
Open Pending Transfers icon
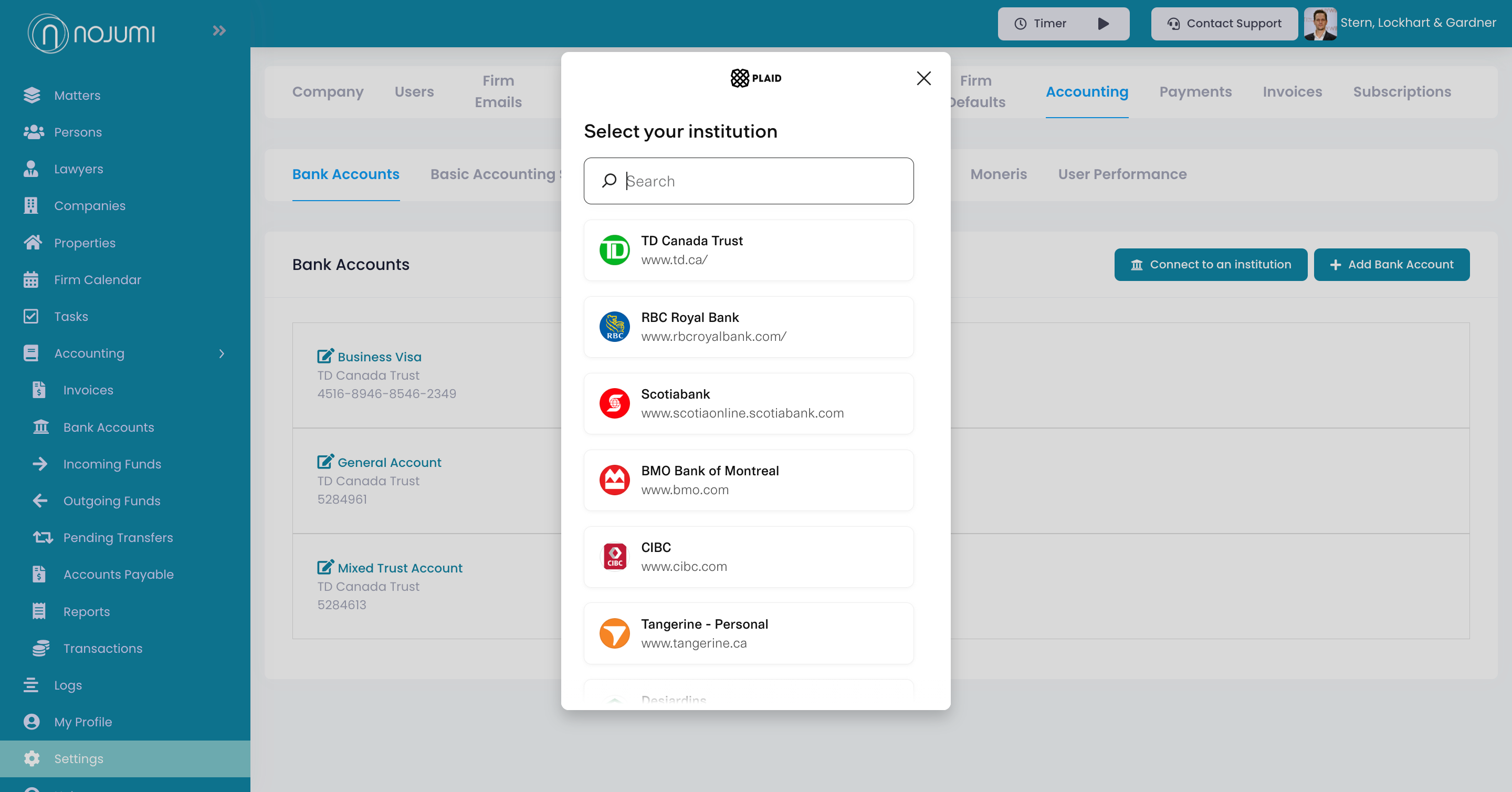(x=43, y=537)
